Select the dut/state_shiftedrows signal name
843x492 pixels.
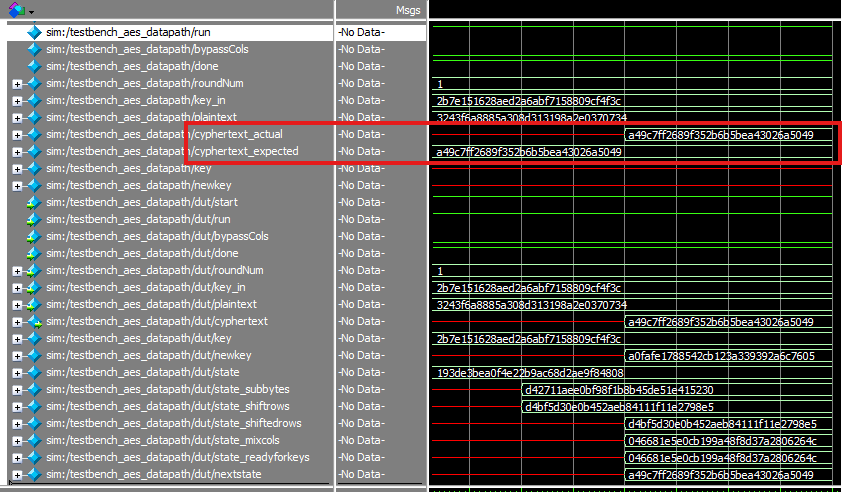[175, 423]
